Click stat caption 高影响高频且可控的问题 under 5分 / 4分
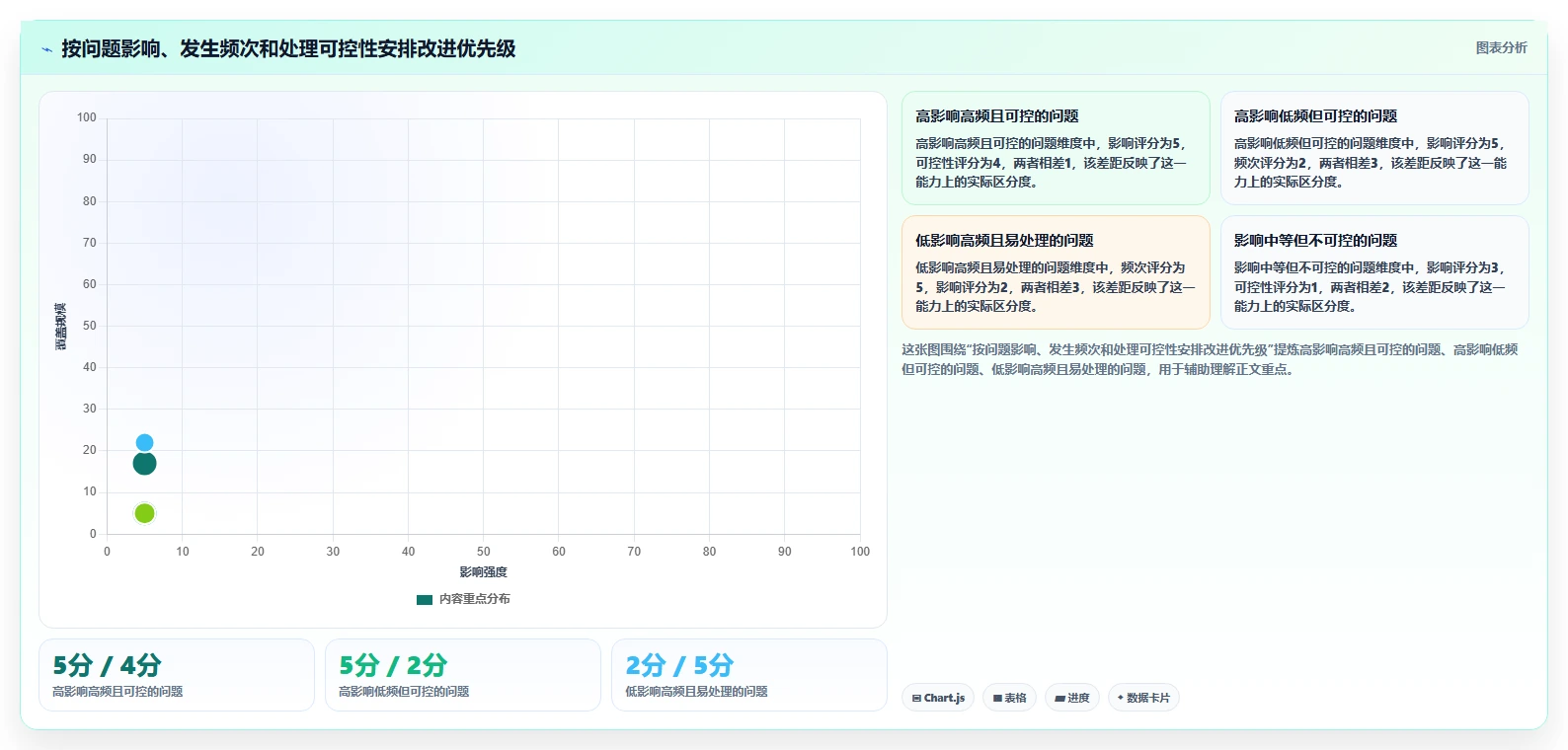The image size is (1568, 750). coord(118,692)
